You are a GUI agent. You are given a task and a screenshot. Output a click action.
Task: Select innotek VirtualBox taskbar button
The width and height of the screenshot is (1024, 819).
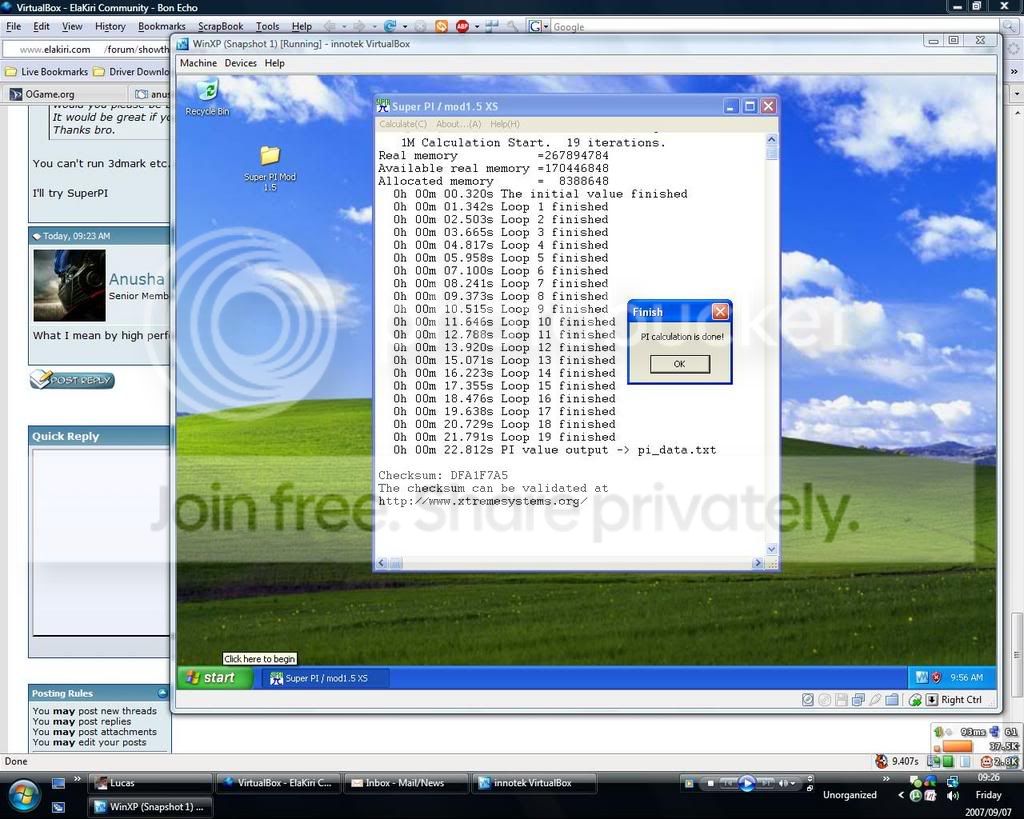(x=534, y=782)
